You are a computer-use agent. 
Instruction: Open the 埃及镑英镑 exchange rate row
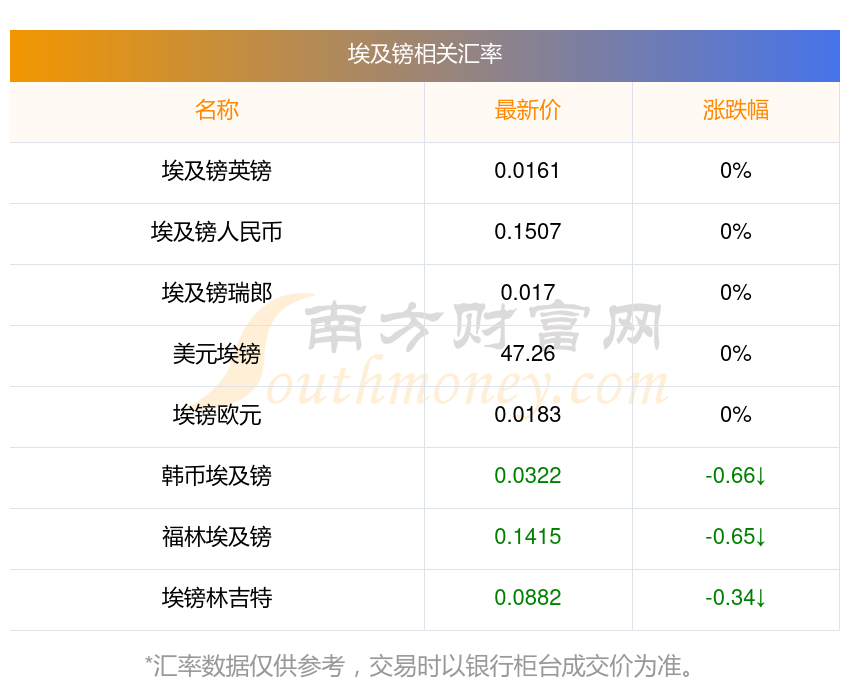tap(217, 171)
